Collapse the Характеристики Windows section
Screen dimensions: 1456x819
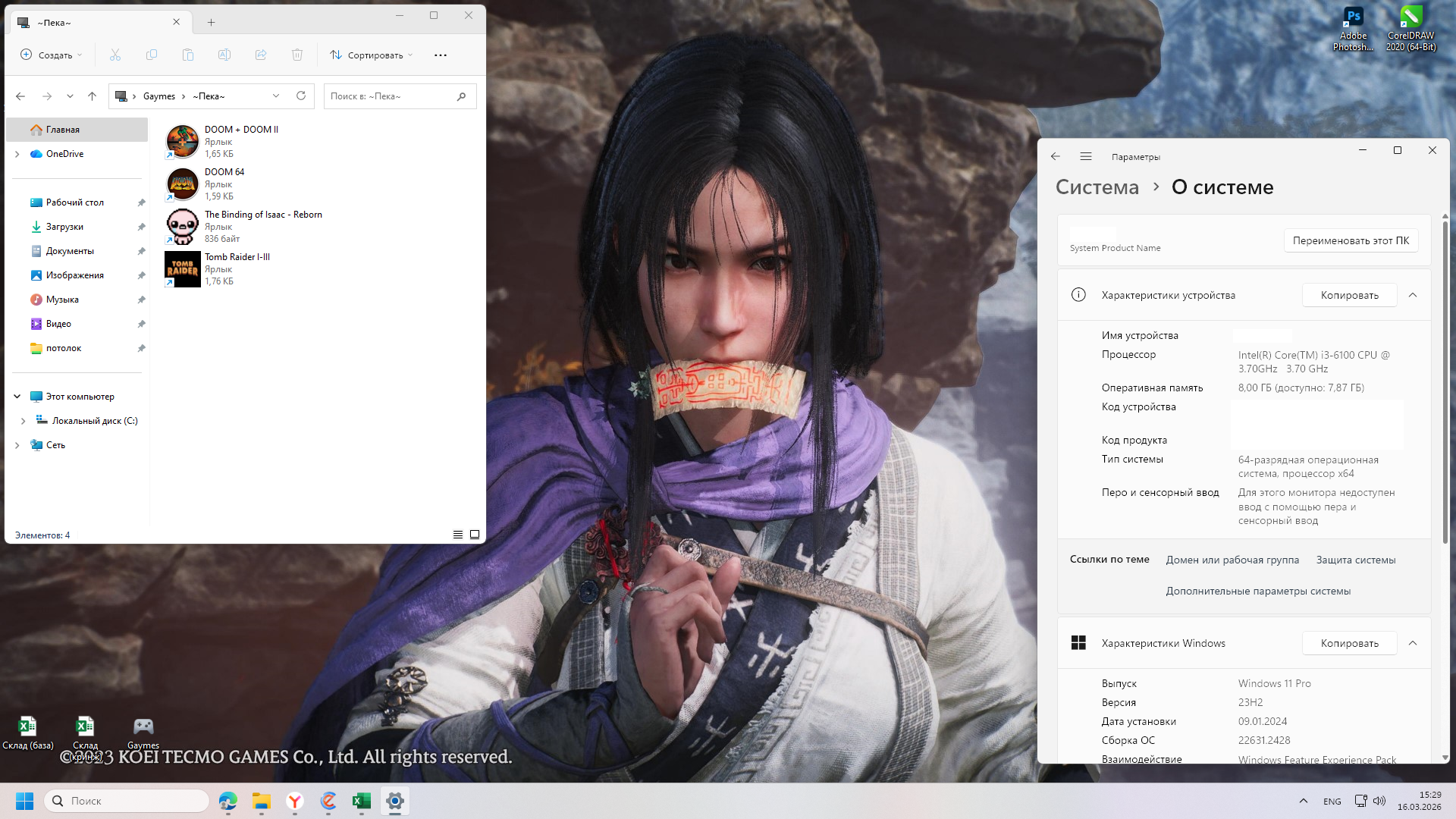1413,643
